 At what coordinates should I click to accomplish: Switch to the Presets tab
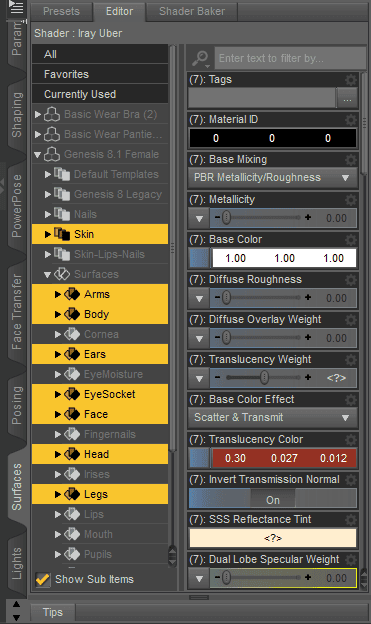click(61, 11)
